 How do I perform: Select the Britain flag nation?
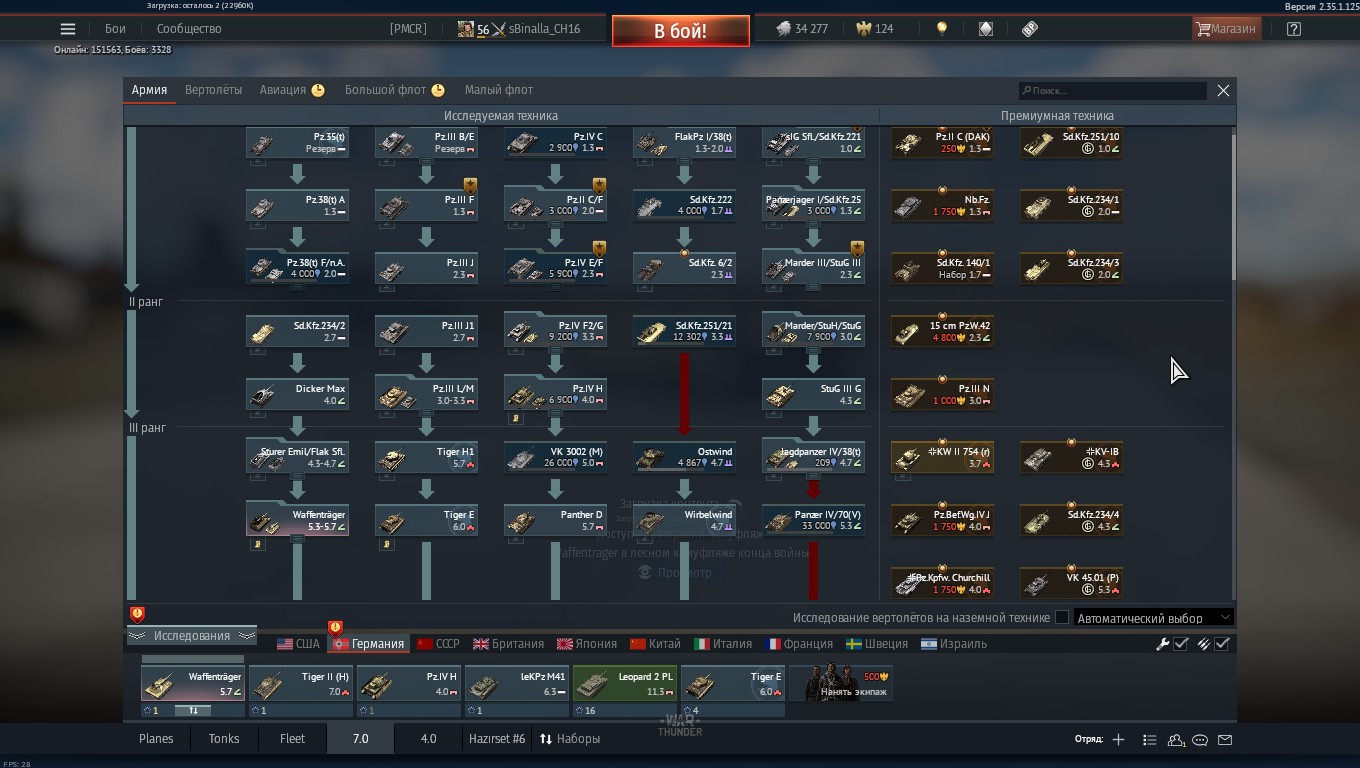coord(508,644)
